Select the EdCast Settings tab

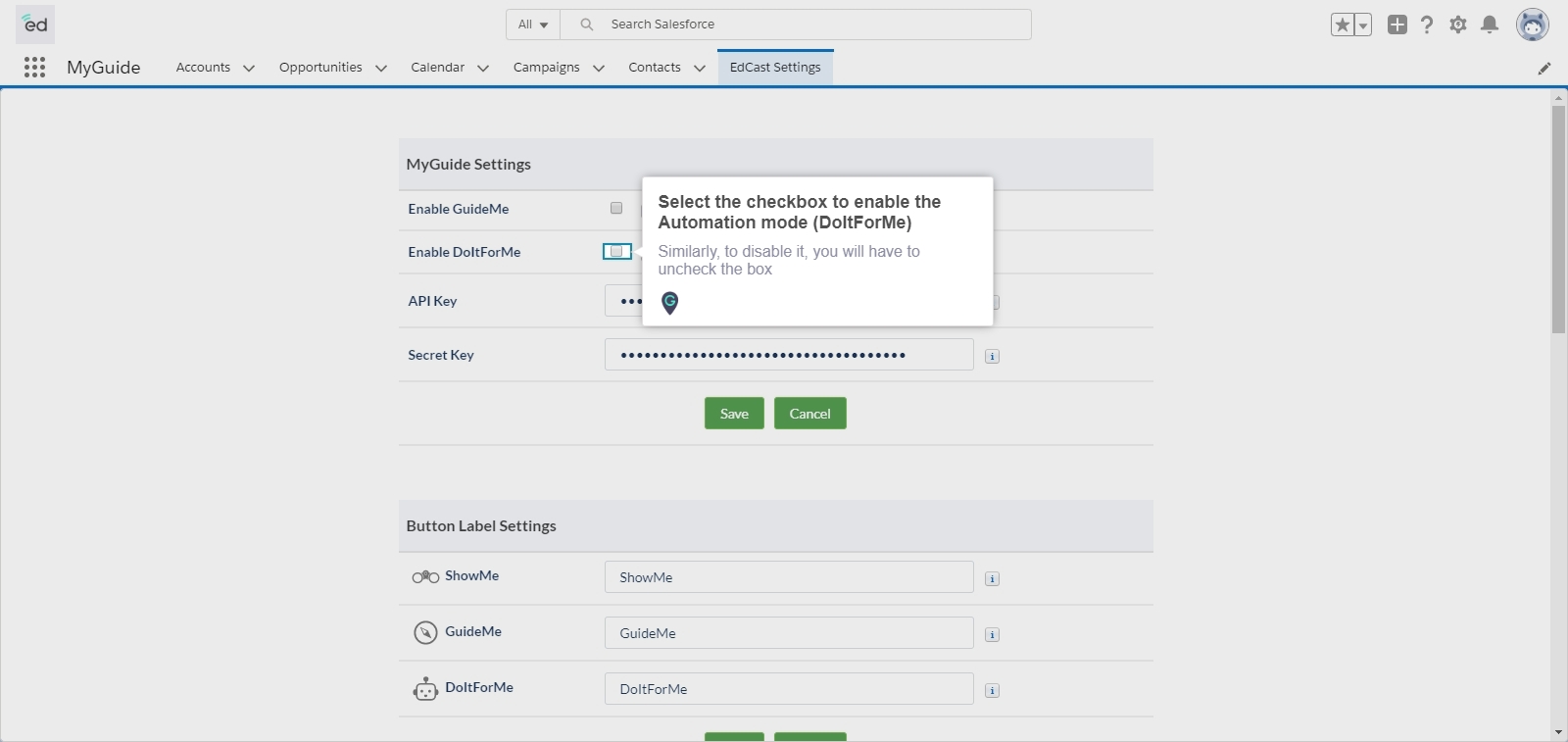[x=775, y=67]
